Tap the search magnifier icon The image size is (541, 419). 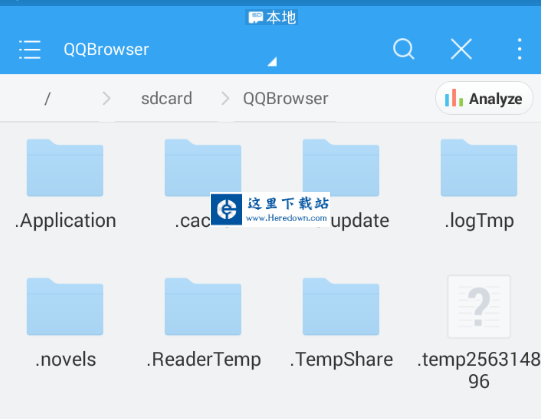[x=403, y=49]
